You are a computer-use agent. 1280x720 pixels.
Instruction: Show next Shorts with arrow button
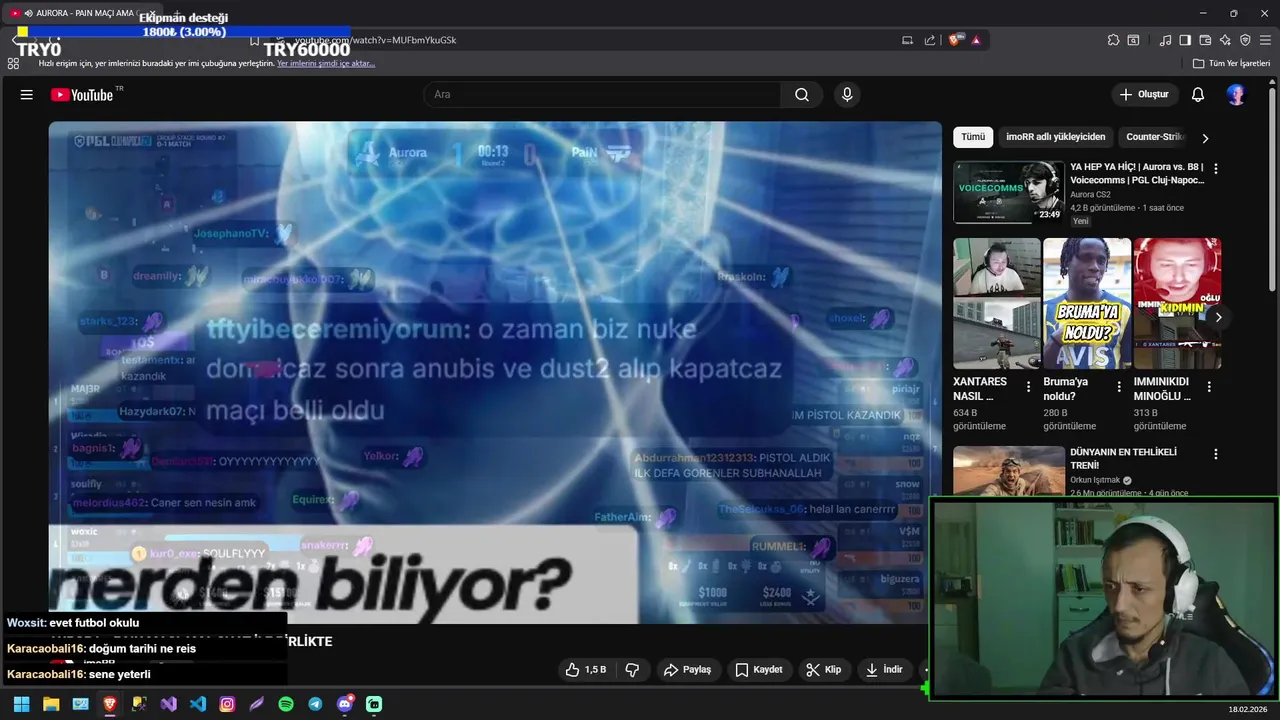pos(1218,317)
